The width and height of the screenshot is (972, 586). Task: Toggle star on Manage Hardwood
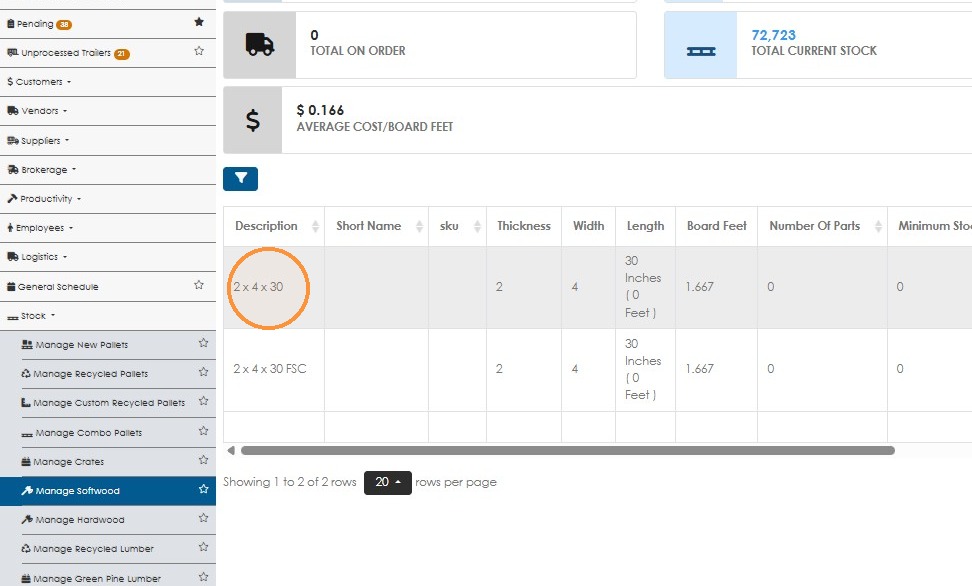[x=203, y=518]
